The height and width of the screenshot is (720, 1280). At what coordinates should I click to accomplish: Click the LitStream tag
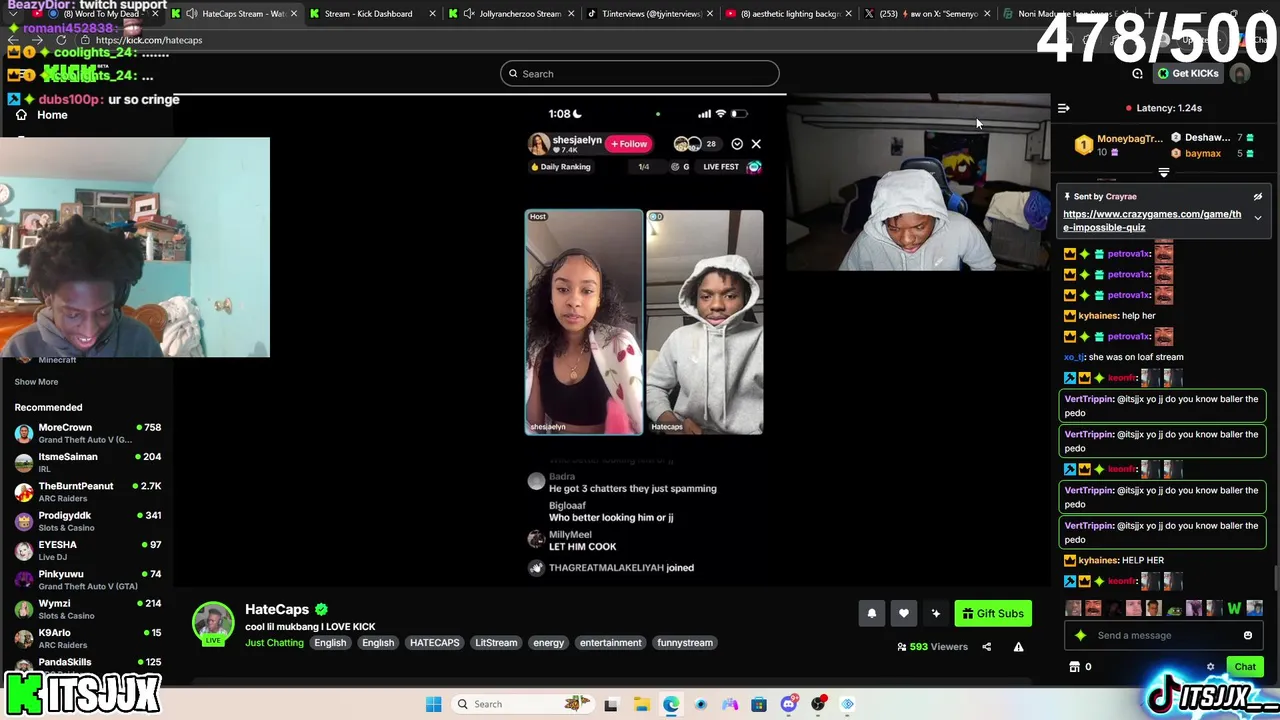point(496,643)
